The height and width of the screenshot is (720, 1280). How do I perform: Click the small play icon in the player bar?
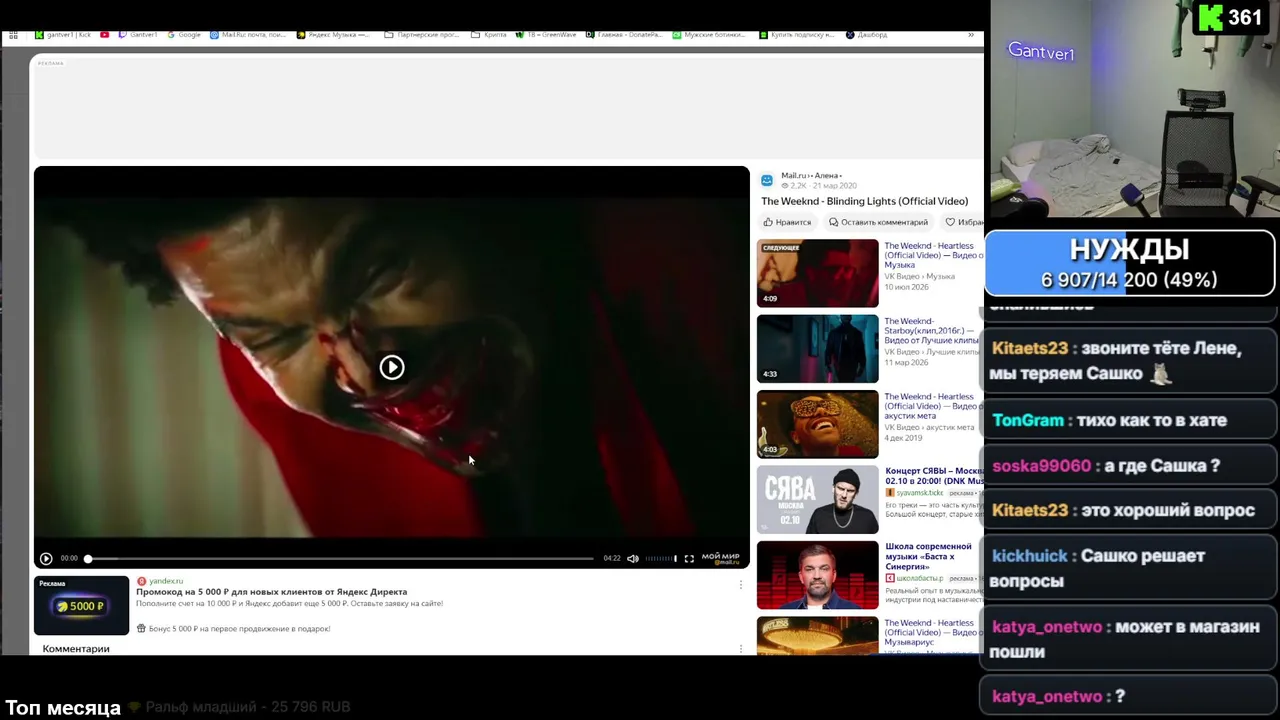[46, 558]
